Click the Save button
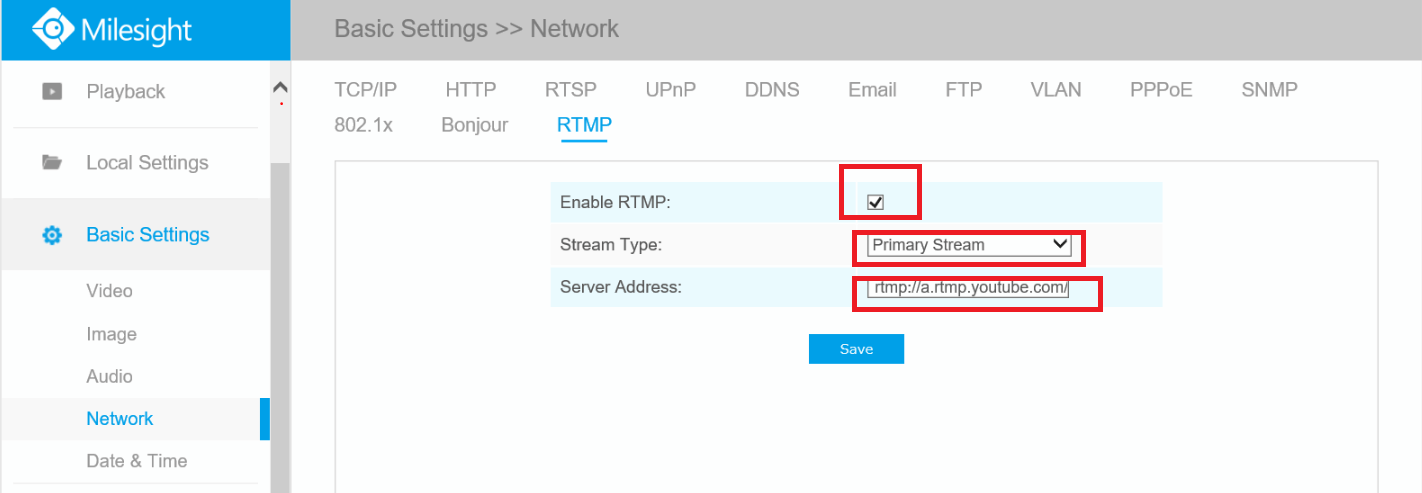 856,349
